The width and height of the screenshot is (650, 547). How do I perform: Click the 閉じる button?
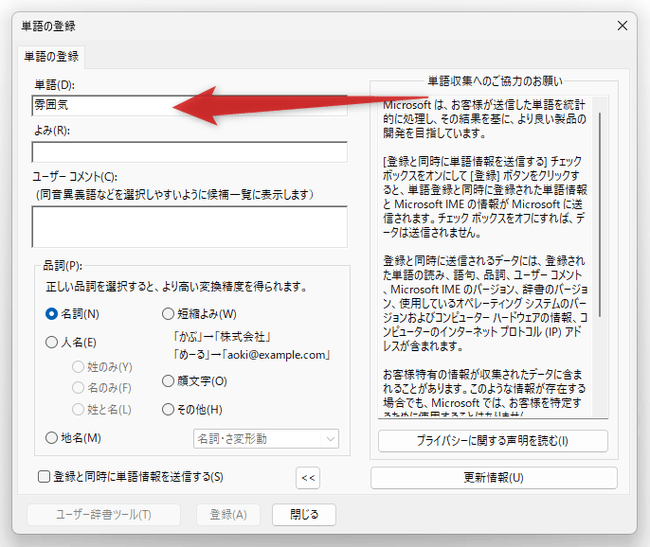tap(304, 515)
